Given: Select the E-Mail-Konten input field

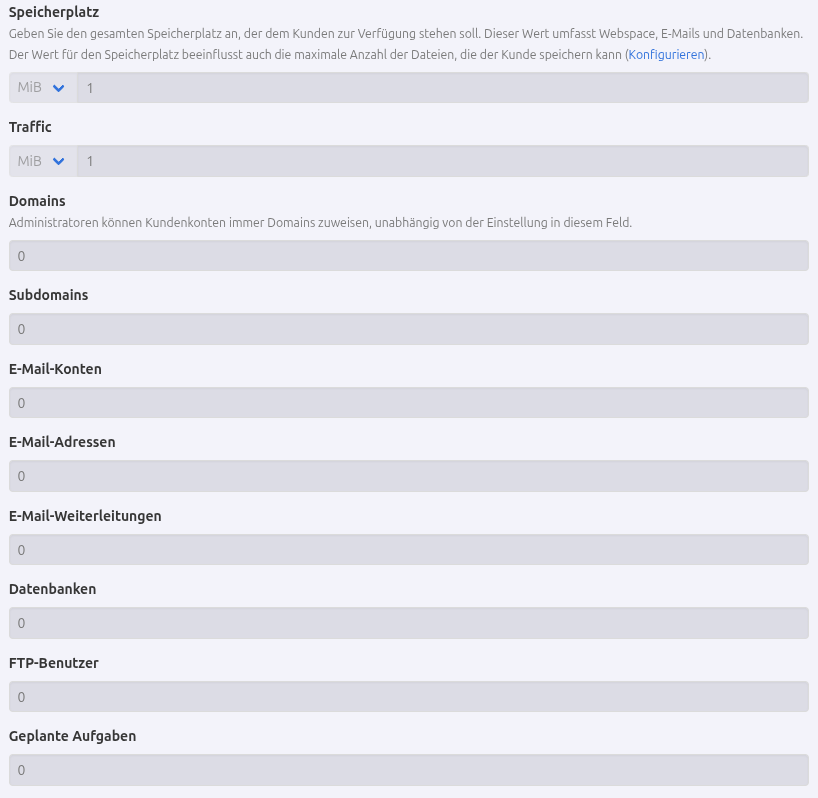Looking at the screenshot, I should click(x=409, y=403).
